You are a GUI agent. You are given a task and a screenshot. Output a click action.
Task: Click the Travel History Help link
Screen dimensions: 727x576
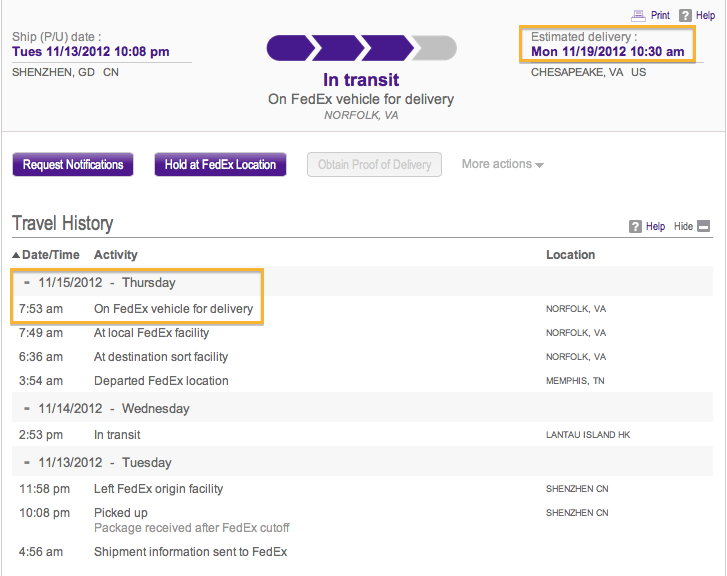[x=656, y=226]
